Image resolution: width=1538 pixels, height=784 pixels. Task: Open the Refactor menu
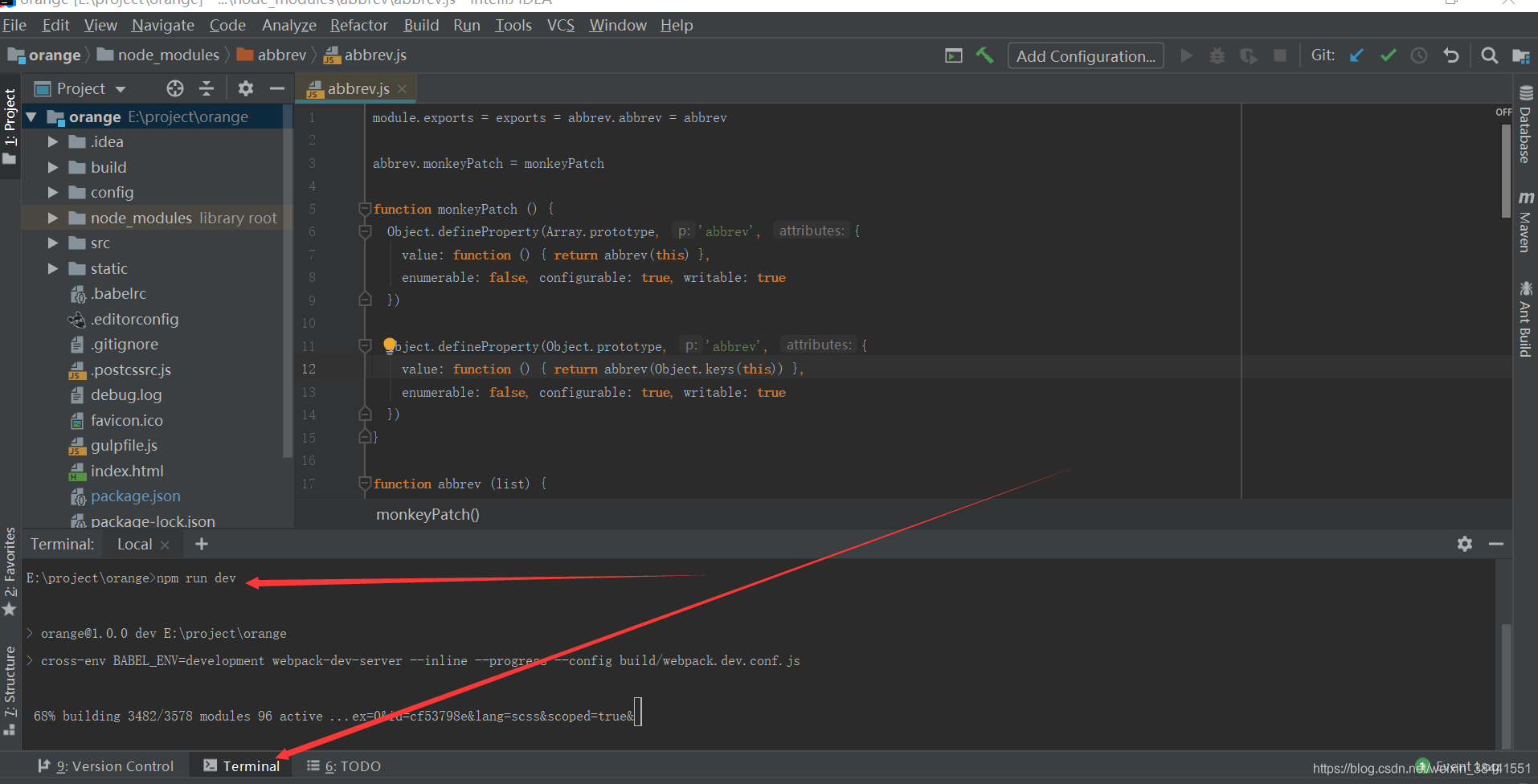(x=359, y=26)
